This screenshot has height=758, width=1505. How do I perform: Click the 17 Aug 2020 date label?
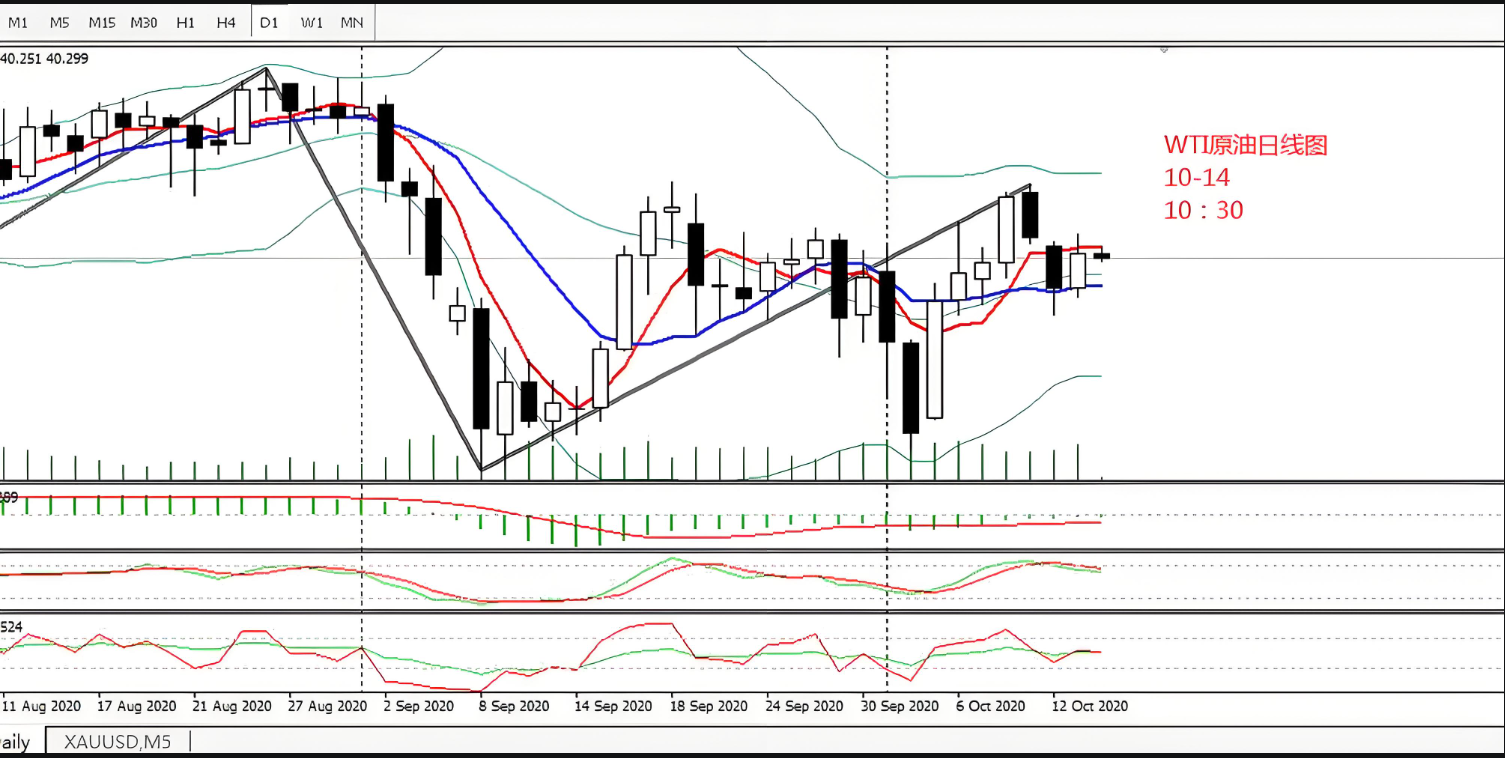tap(137, 706)
